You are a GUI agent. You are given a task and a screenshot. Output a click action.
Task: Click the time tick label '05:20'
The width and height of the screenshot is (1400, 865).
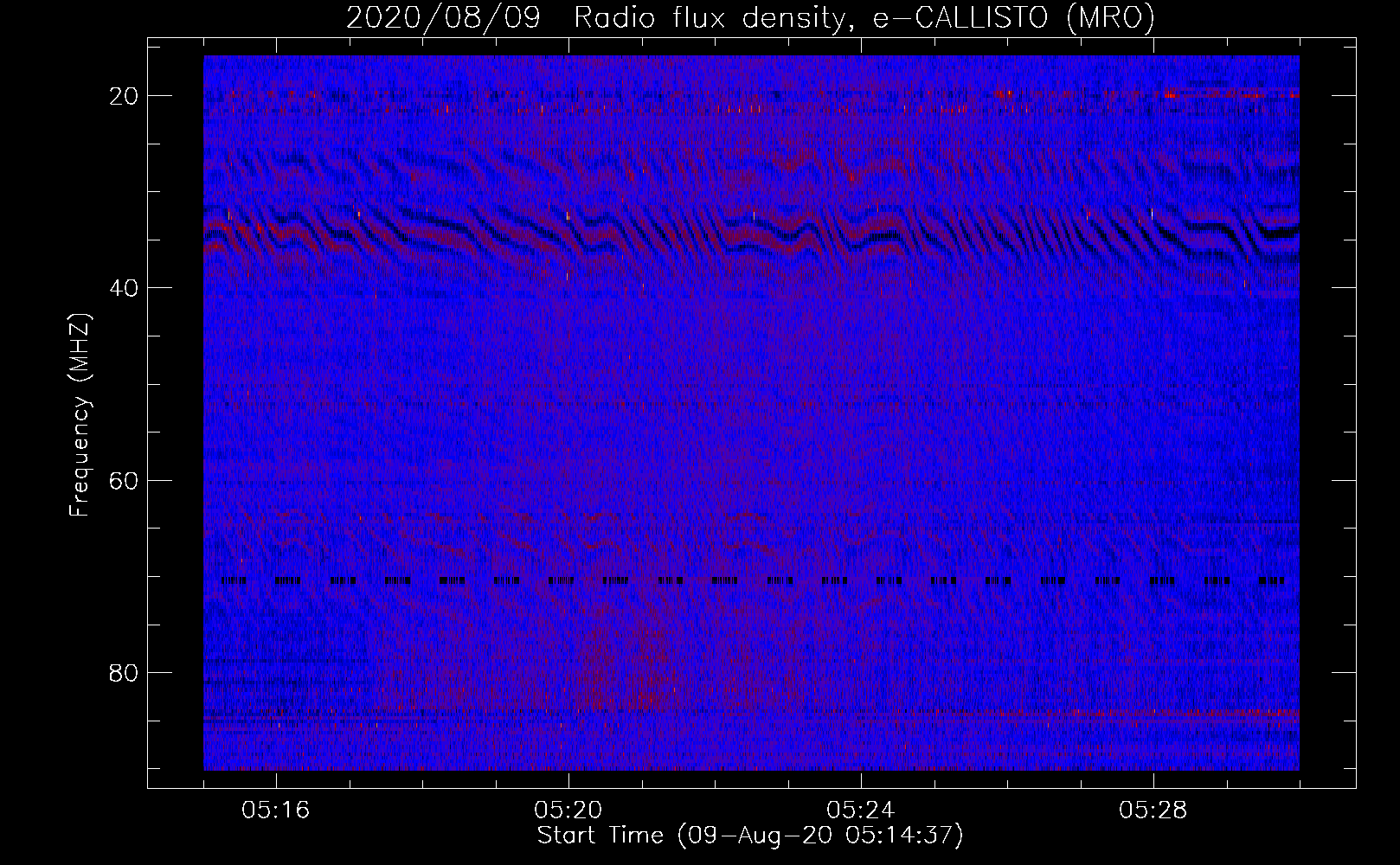pos(568,811)
